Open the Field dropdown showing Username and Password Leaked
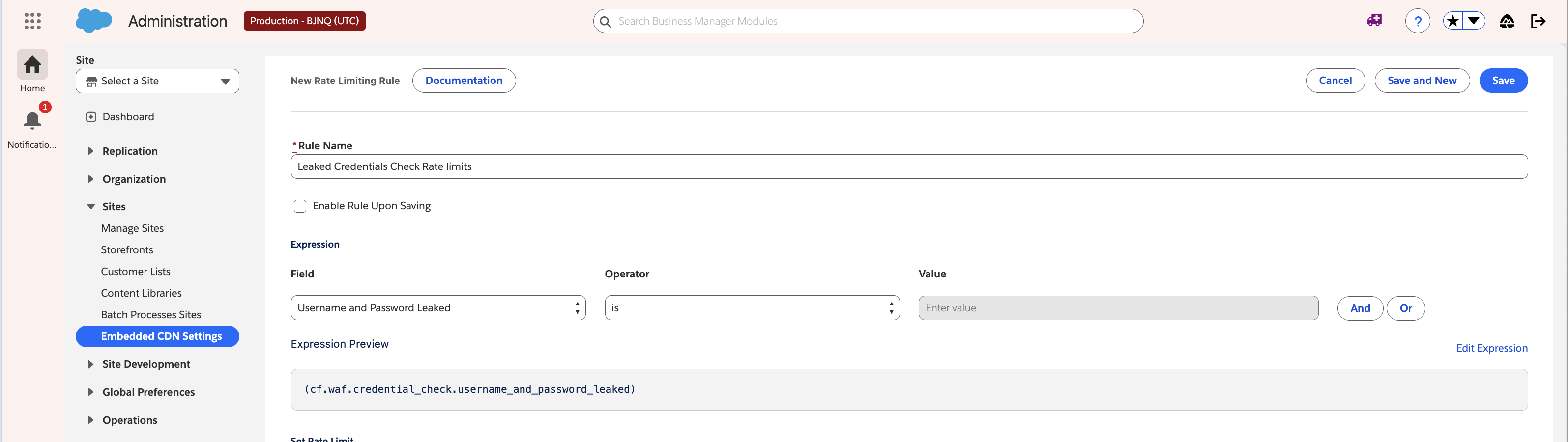This screenshot has width=1568, height=442. click(x=438, y=307)
